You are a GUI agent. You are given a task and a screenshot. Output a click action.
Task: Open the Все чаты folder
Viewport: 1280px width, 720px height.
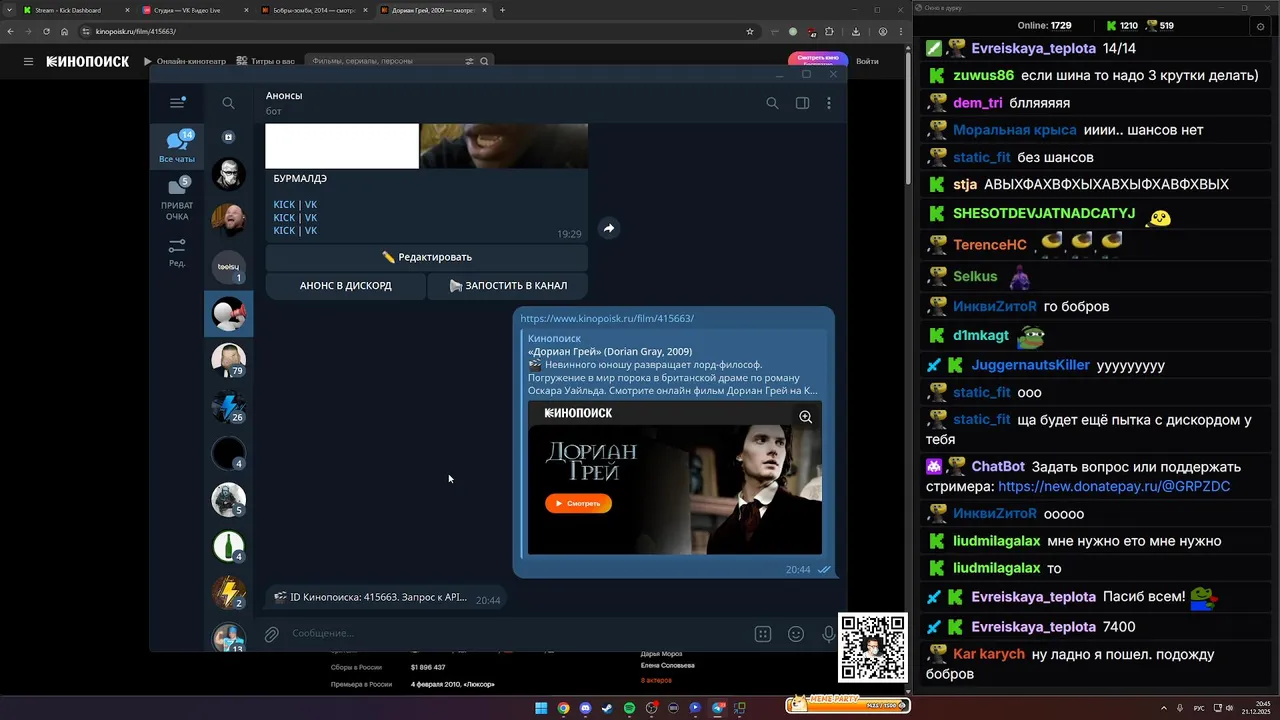click(177, 146)
